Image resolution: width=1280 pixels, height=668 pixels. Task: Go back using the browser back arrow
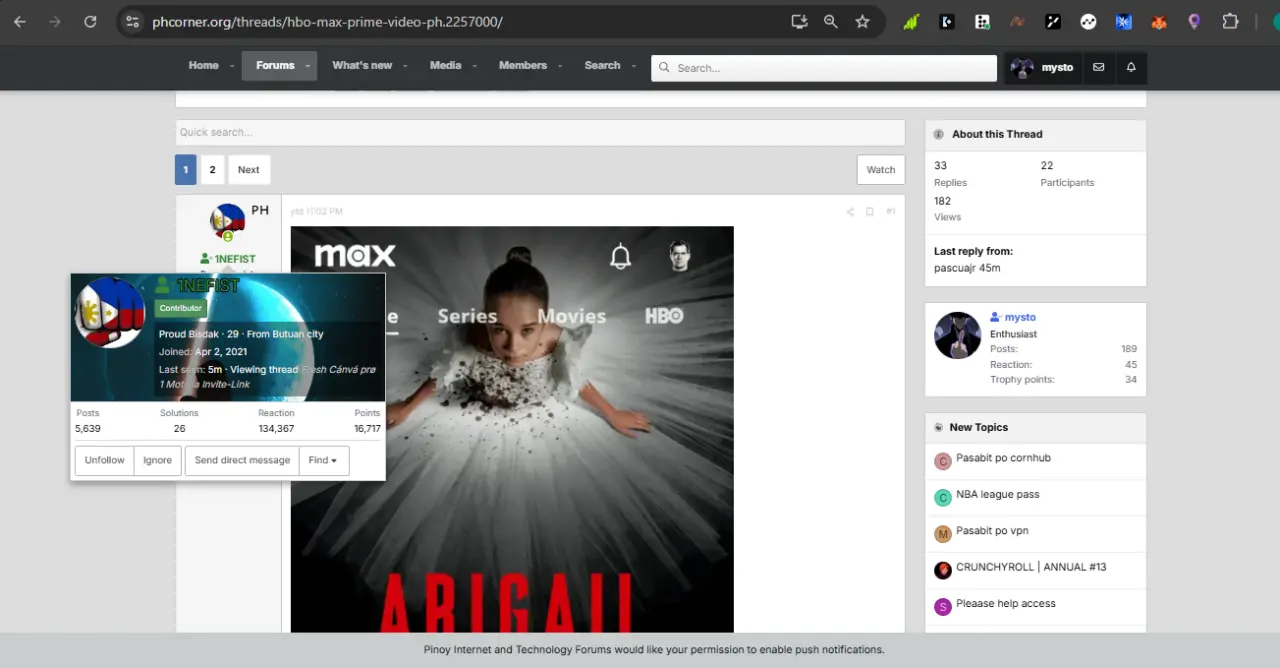pyautogui.click(x=19, y=21)
